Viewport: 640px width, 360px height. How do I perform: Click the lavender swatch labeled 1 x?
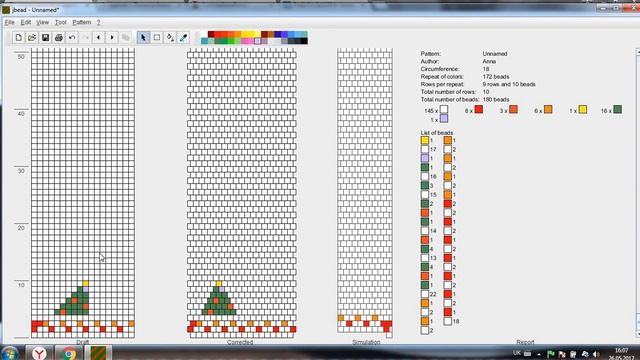coord(444,119)
